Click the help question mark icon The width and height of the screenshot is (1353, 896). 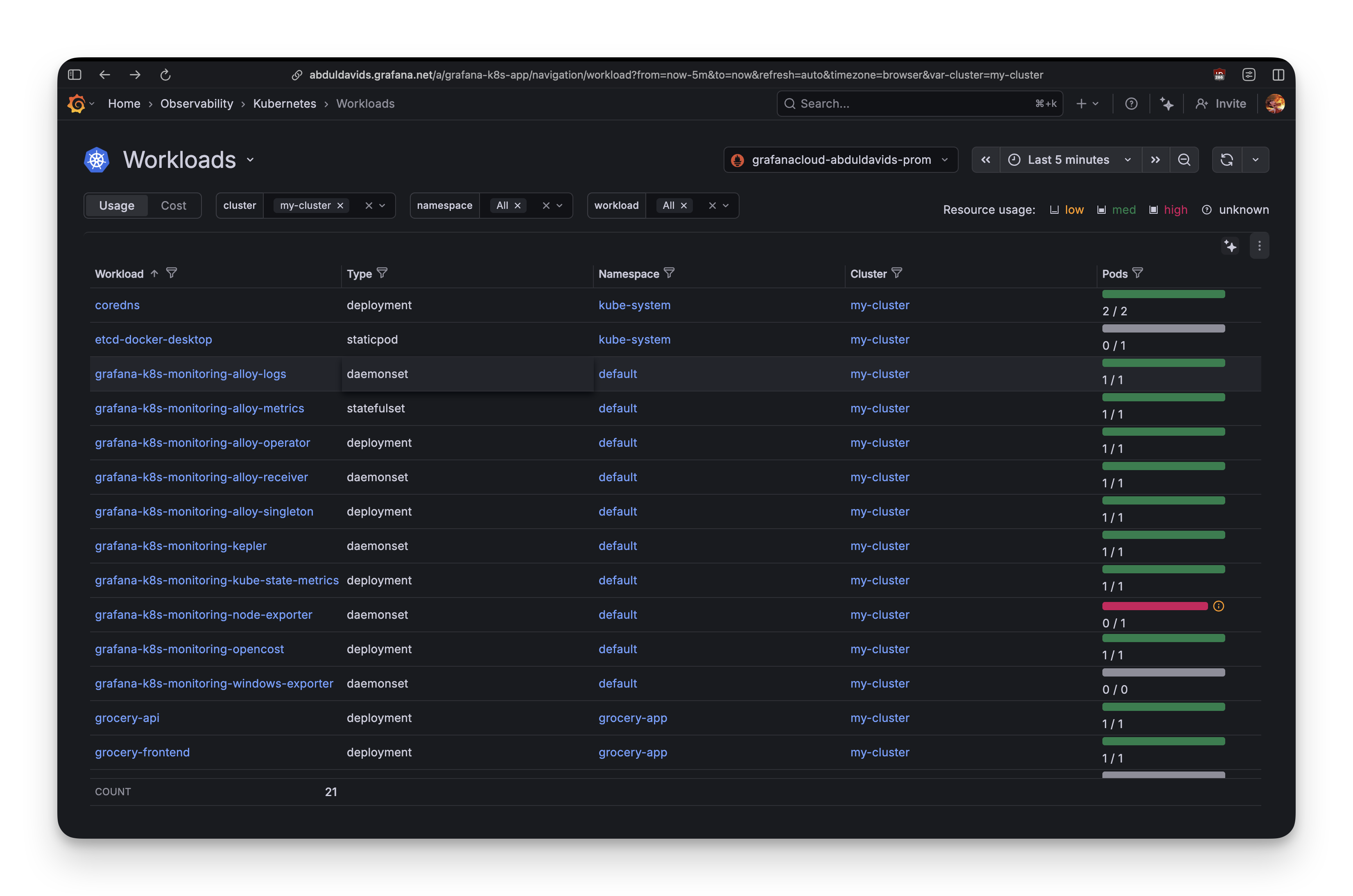(1132, 104)
